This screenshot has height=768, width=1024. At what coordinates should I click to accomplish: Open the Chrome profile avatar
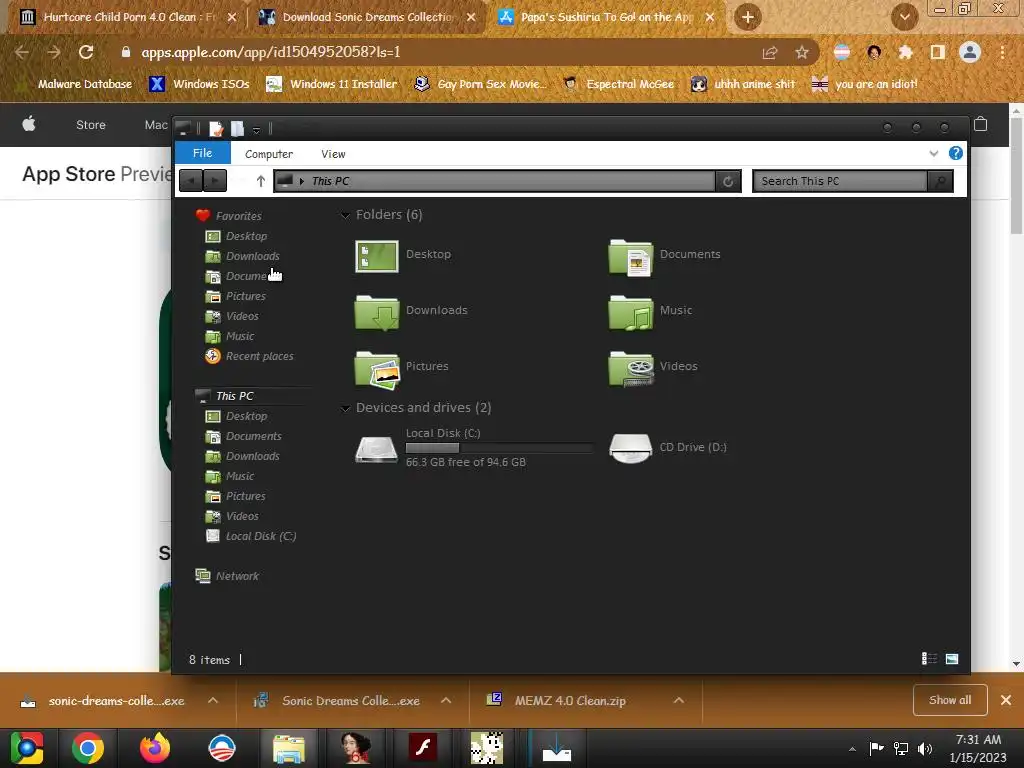tap(970, 52)
